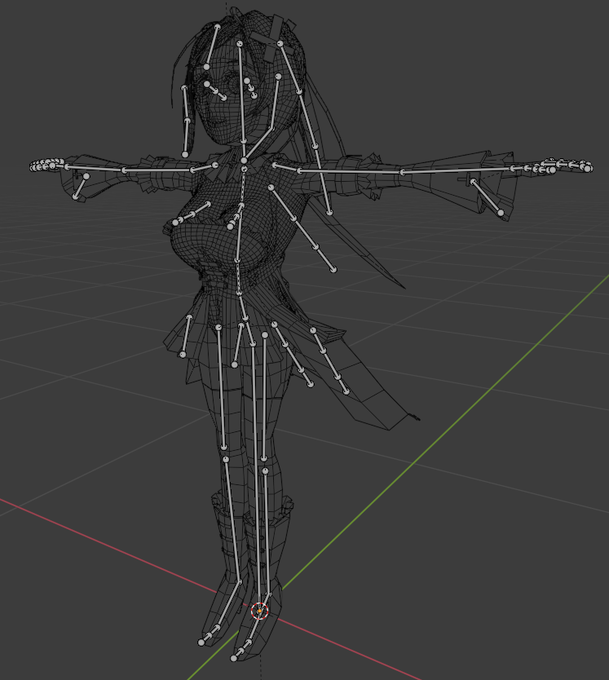This screenshot has width=609, height=680.
Task: Select the lower side-hair bone beside the cheek
Action: click(186, 136)
